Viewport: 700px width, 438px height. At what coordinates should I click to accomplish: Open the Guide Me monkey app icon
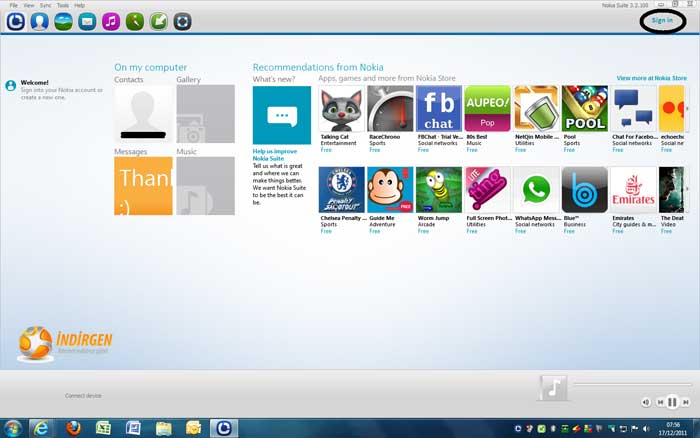point(390,190)
